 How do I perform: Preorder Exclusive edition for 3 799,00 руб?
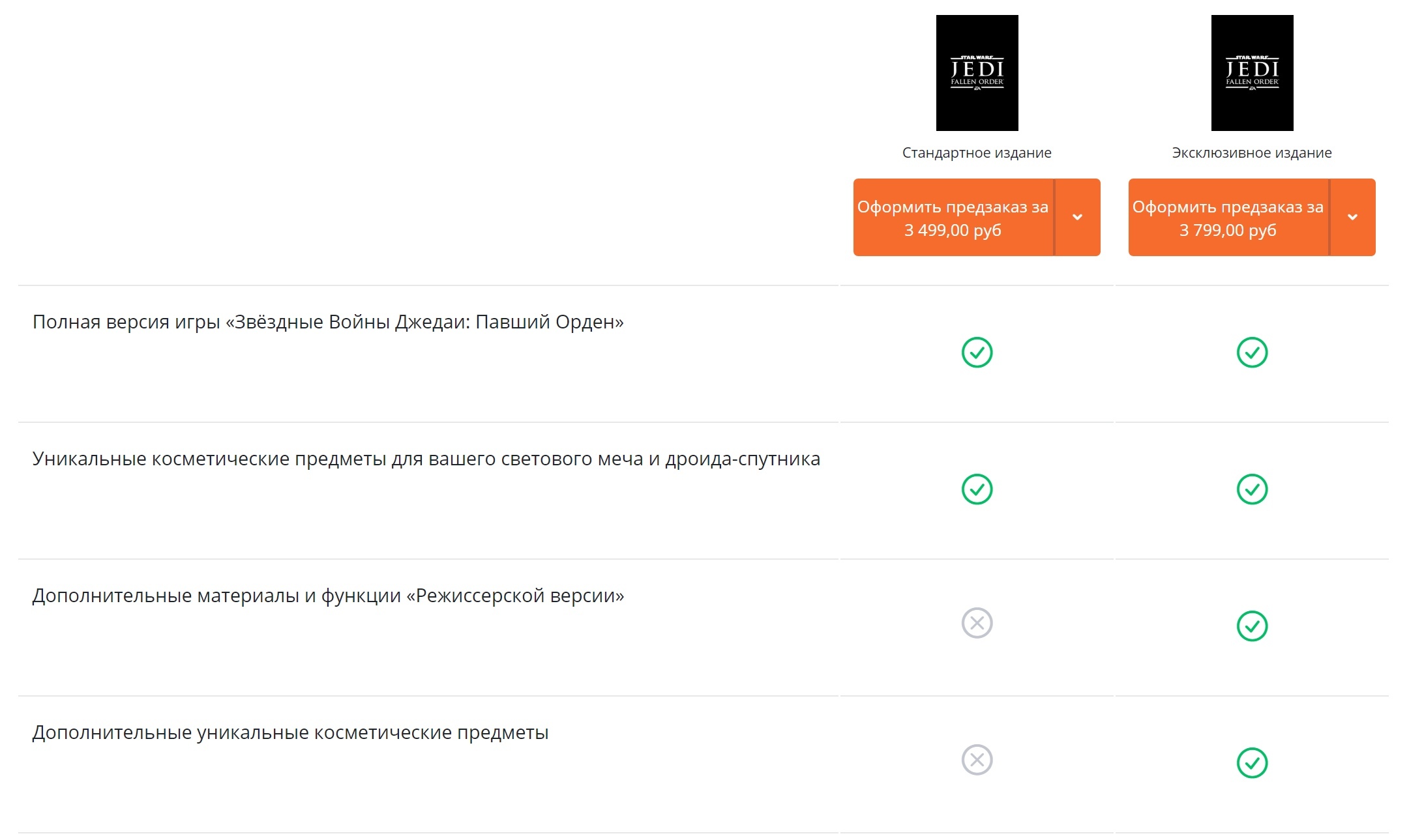1228,217
